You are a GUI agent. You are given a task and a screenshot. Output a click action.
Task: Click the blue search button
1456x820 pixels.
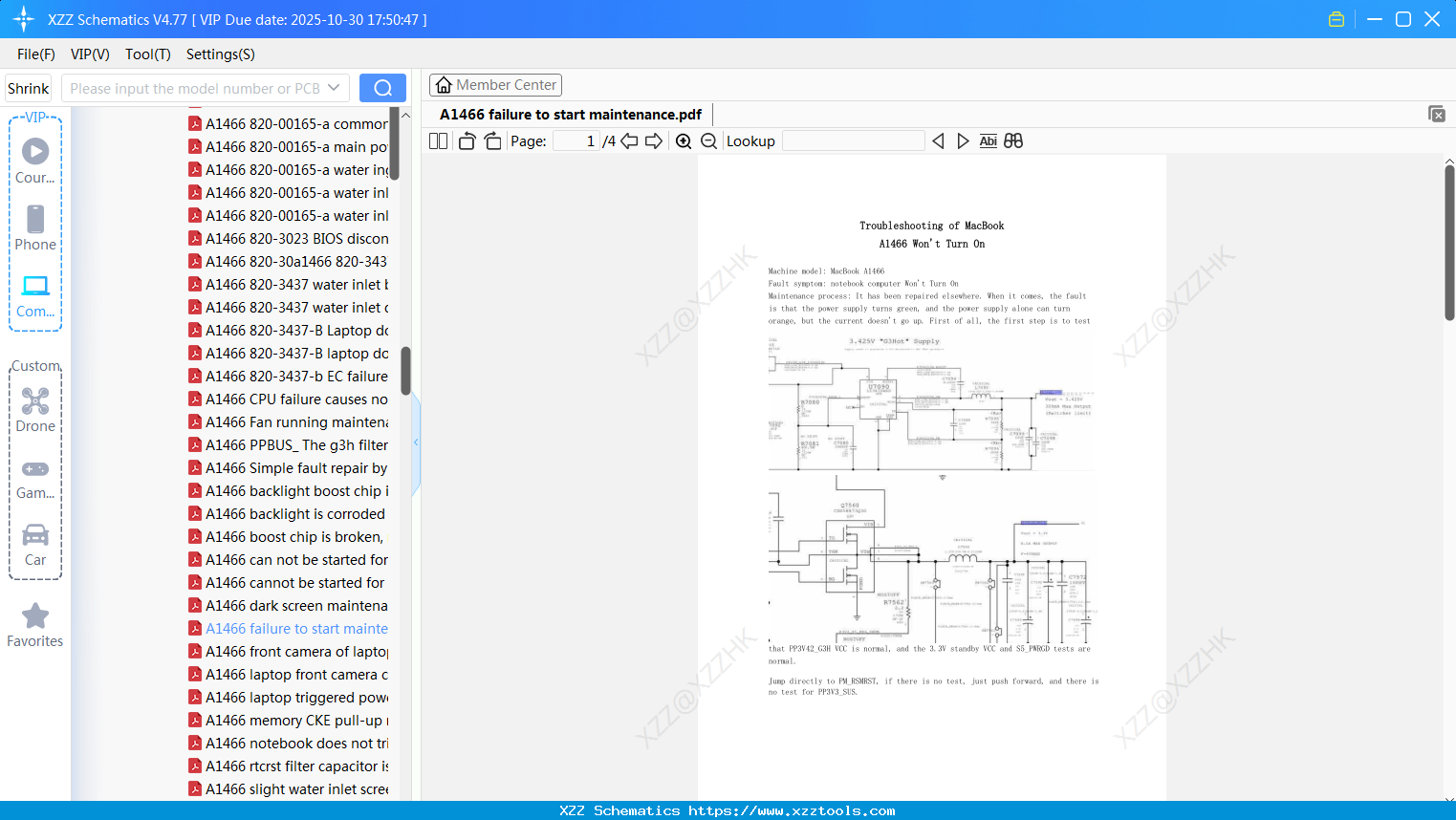tap(382, 88)
